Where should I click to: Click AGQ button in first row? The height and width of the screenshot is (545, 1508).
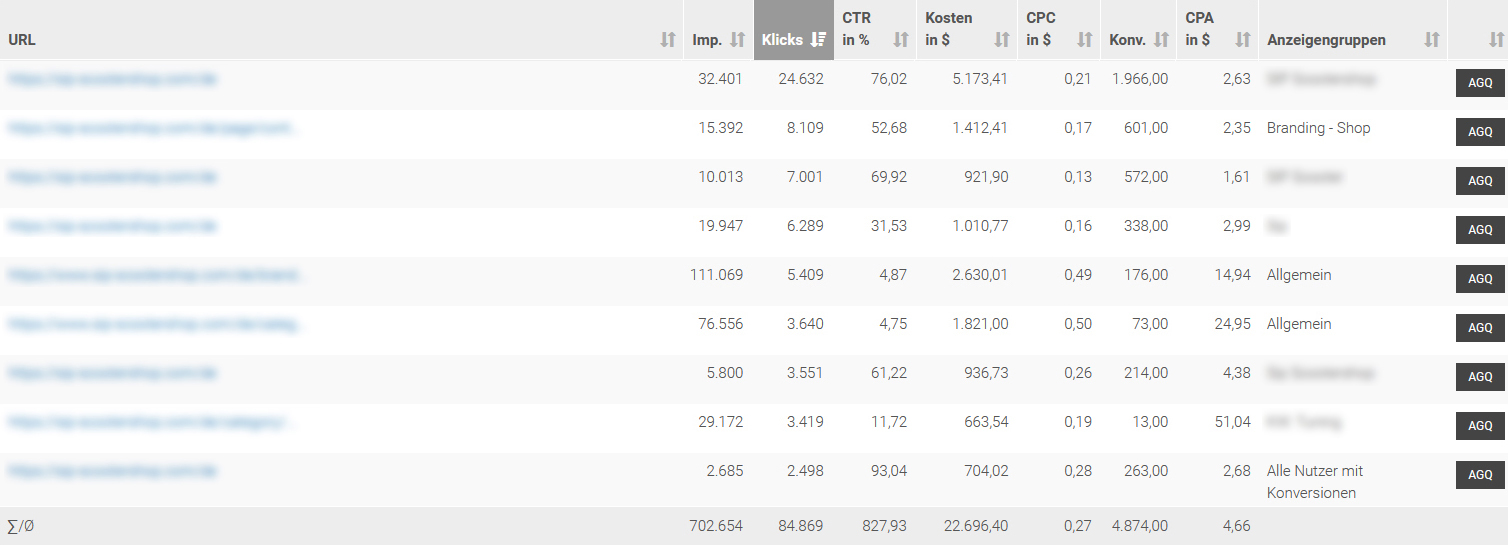tap(1480, 83)
